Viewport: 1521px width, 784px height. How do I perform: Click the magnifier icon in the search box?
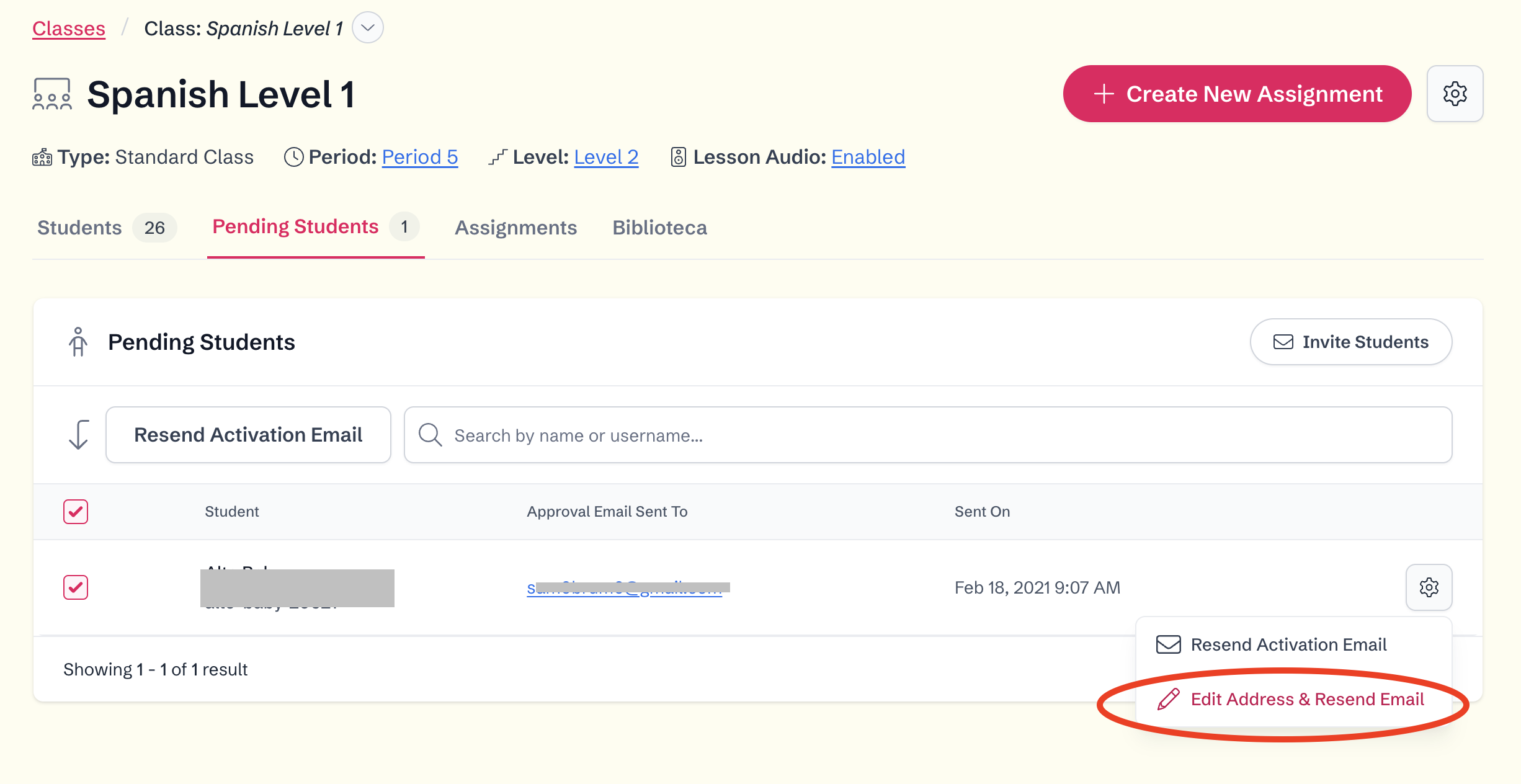pyautogui.click(x=430, y=435)
